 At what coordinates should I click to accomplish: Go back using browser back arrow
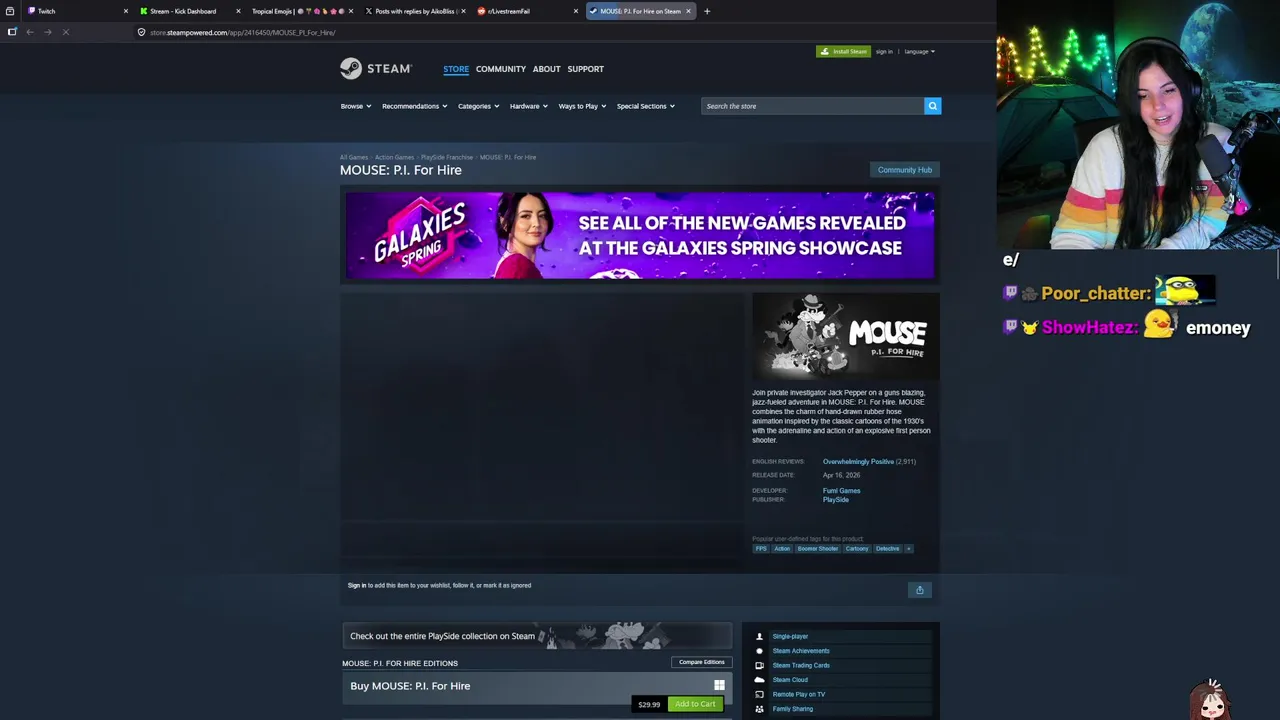click(30, 32)
